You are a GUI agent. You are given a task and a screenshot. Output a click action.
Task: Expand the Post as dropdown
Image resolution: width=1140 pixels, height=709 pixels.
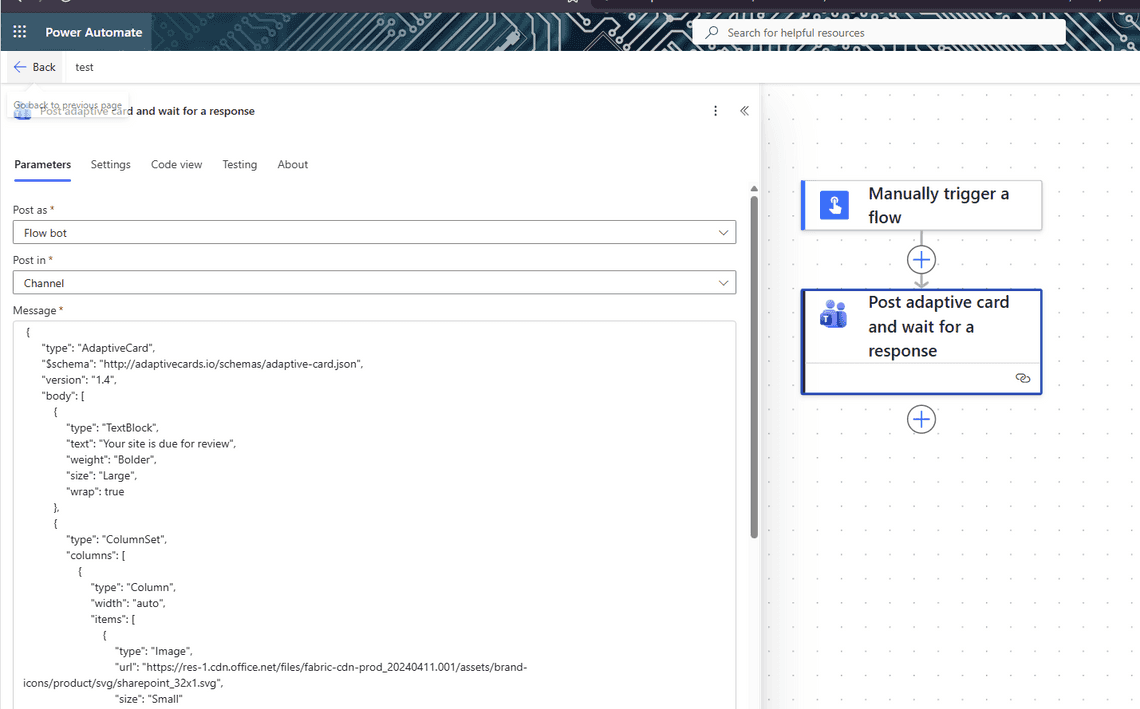click(723, 233)
